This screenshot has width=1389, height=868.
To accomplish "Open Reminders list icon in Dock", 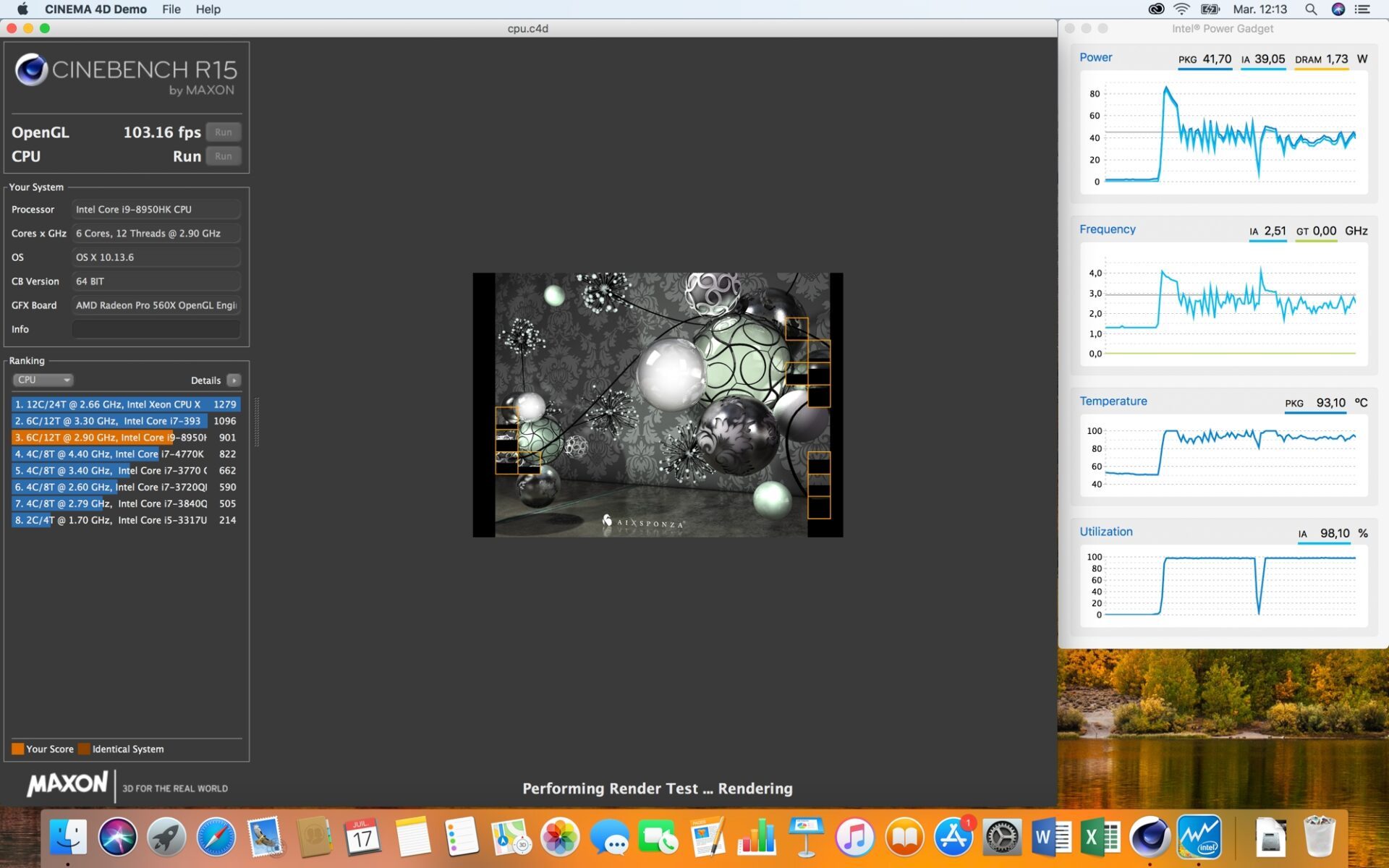I will (x=462, y=837).
